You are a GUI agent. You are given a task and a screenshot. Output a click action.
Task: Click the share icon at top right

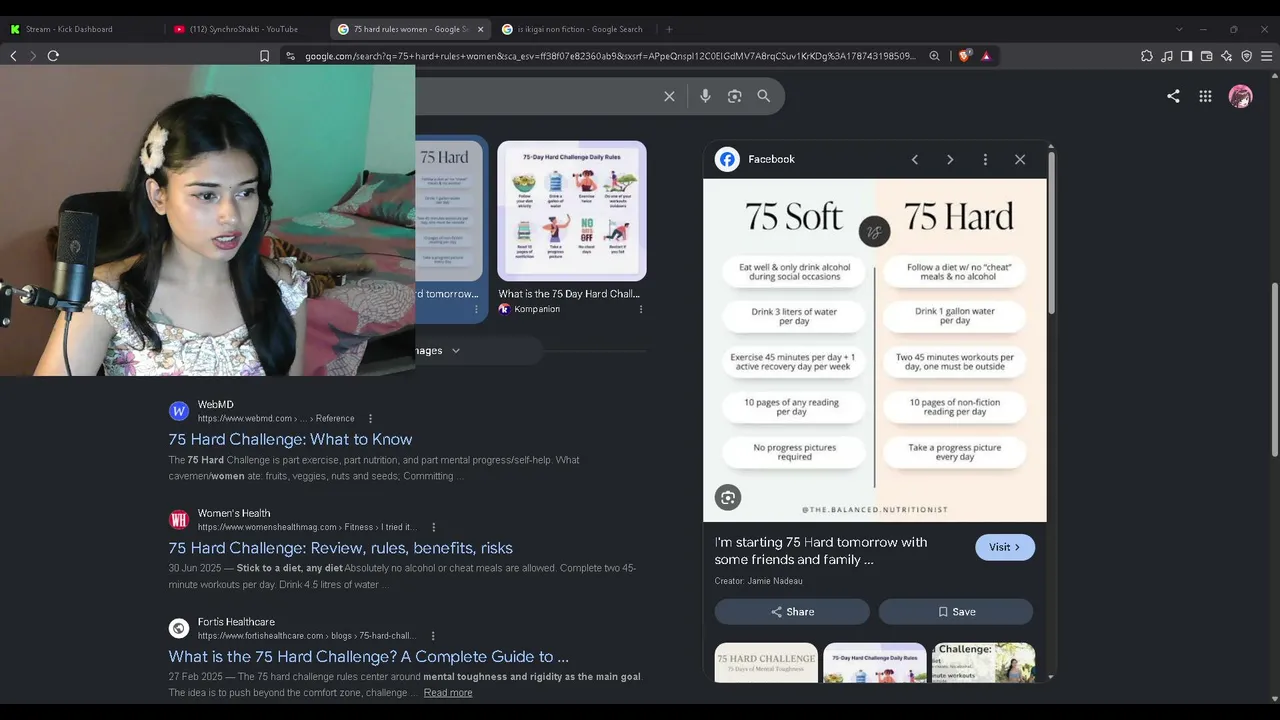[1173, 96]
